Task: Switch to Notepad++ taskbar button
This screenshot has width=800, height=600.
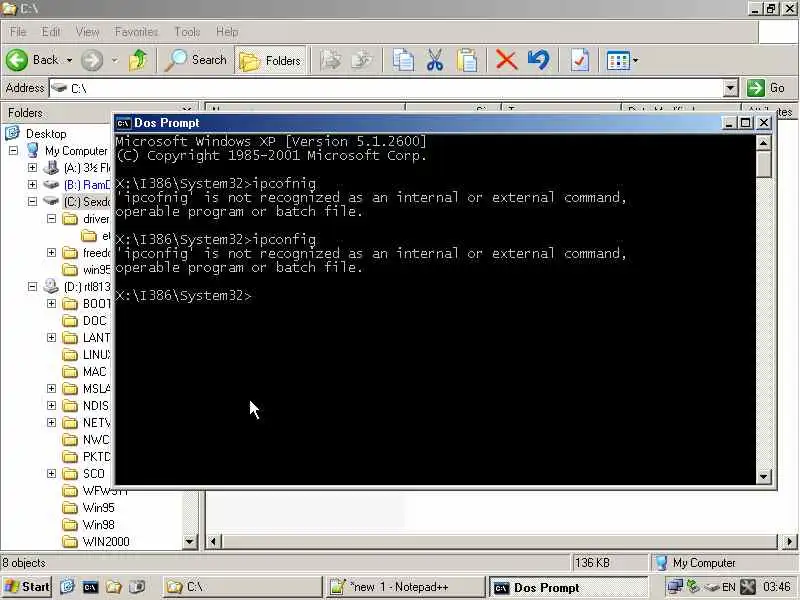Action: pos(405,587)
